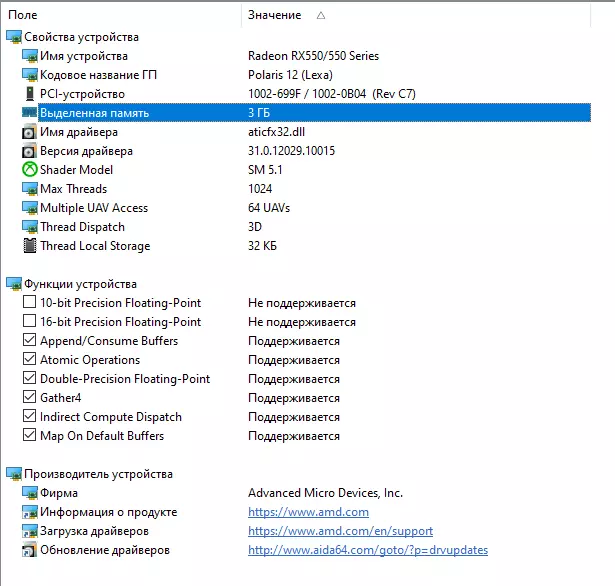
Task: Click the monitor icon beside Имя устройства
Action: [29, 56]
